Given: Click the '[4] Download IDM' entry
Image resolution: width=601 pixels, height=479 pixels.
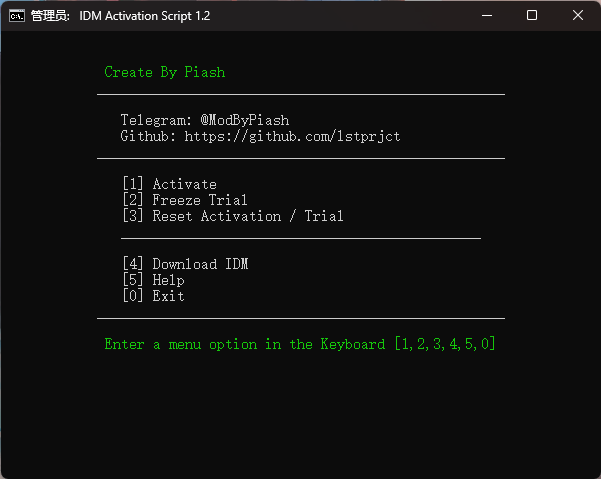Looking at the screenshot, I should tap(185, 264).
